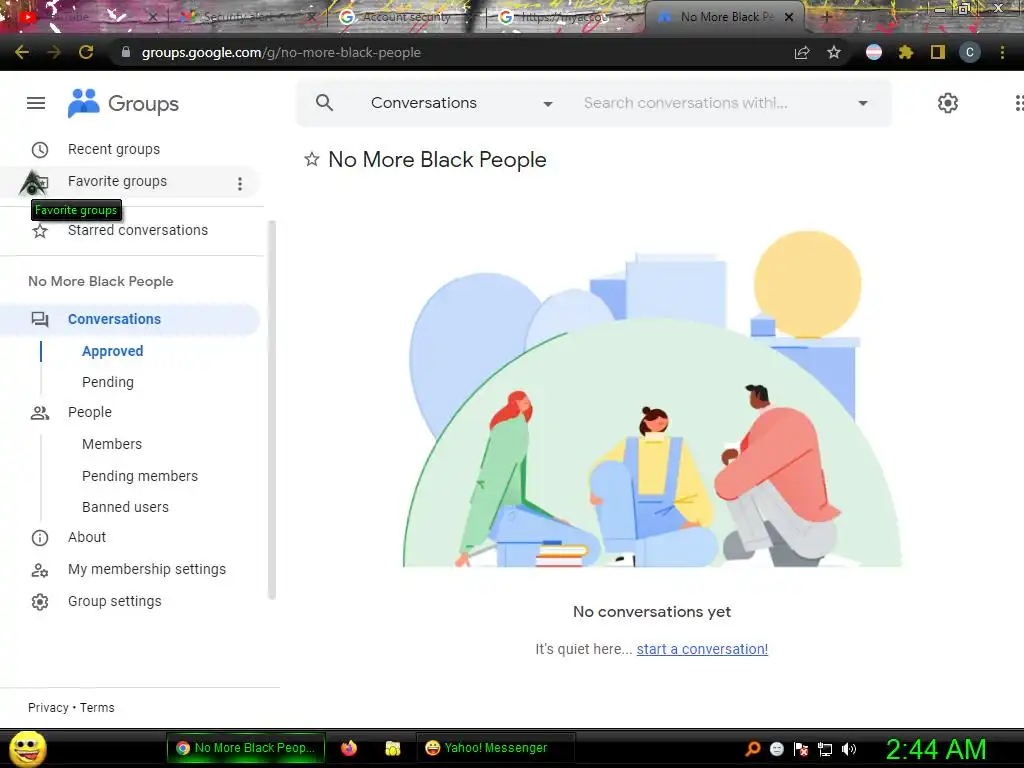Click the volume speaker tray icon

click(x=849, y=749)
